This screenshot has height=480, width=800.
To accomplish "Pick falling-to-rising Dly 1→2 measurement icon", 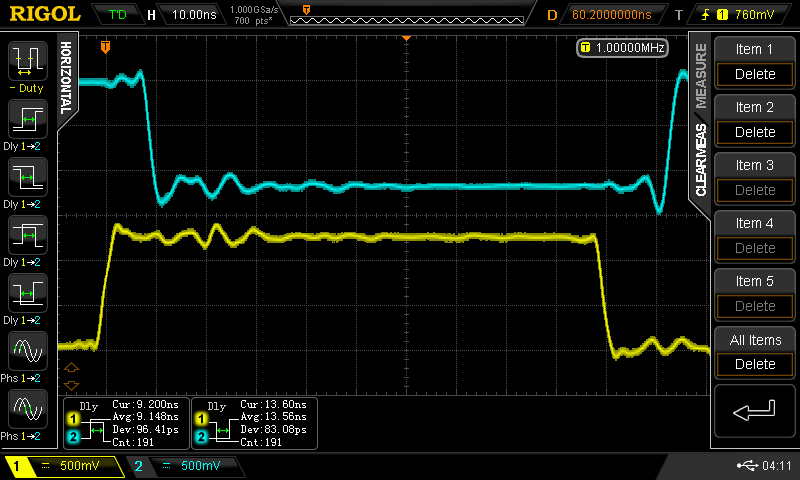I will click(28, 293).
